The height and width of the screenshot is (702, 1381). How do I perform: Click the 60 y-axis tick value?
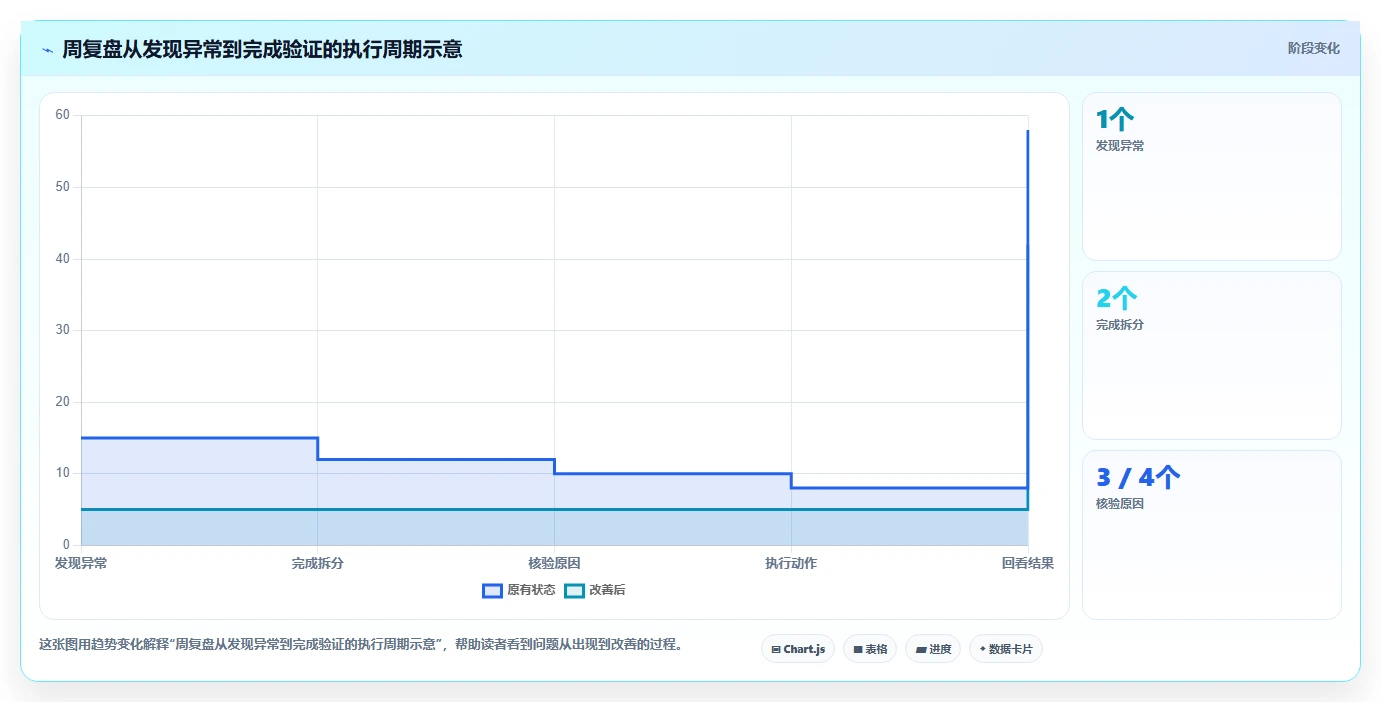tap(62, 115)
